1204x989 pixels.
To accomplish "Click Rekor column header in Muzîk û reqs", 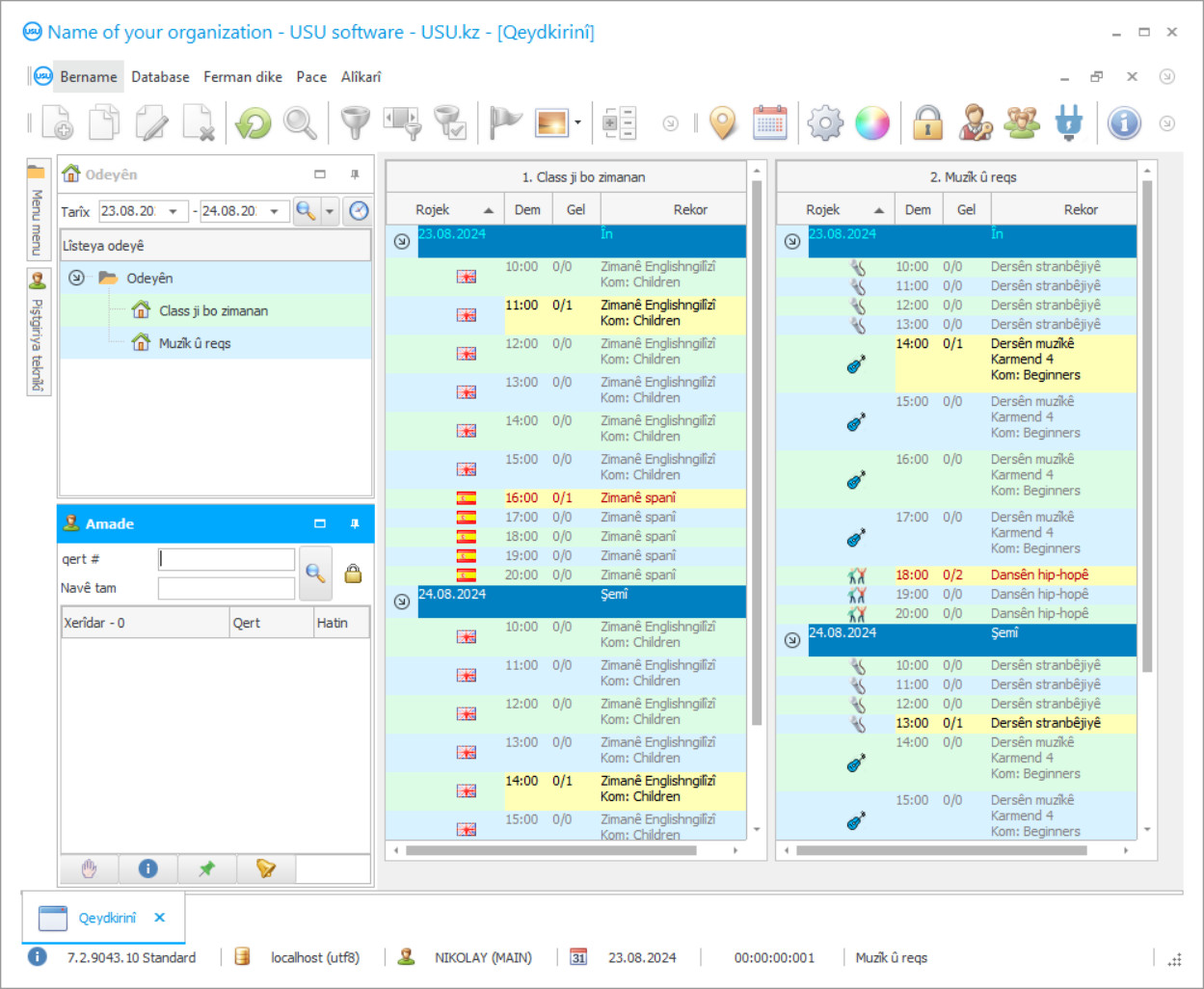I will coord(1063,209).
